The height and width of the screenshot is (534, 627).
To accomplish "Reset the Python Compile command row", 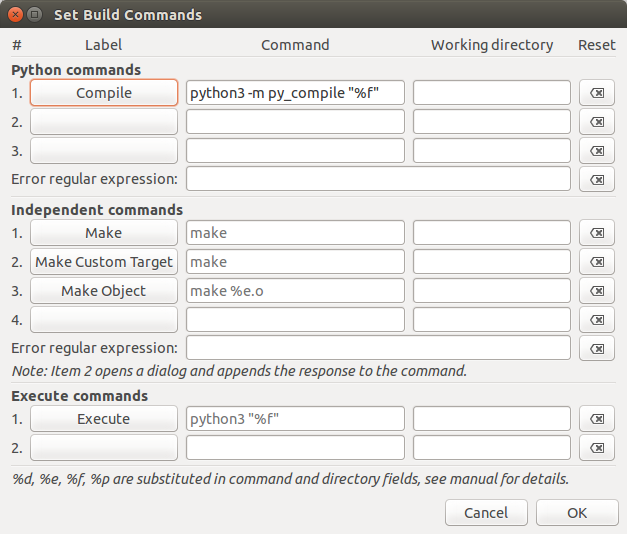I will click(x=596, y=93).
